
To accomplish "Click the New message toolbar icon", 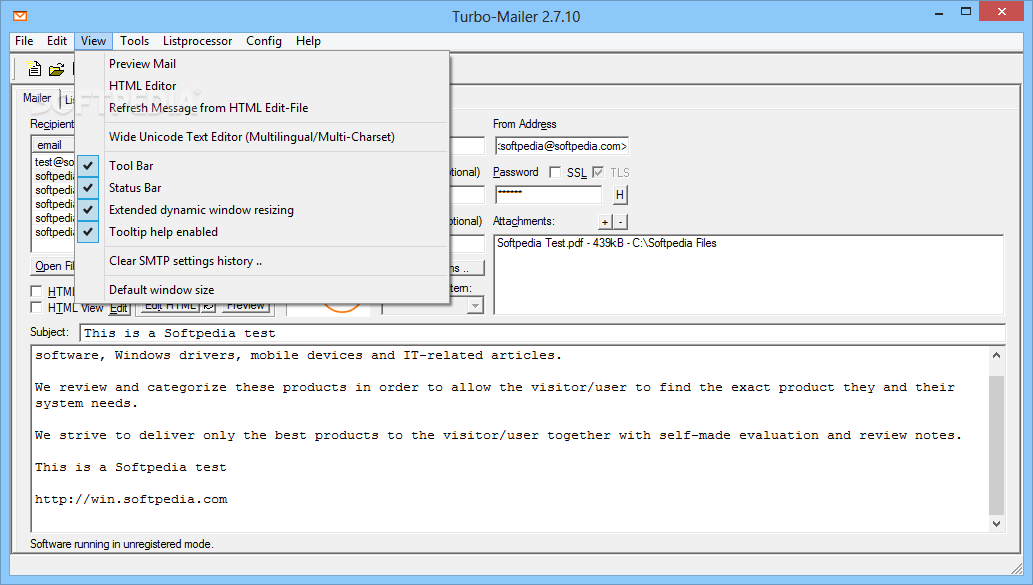I will (x=34, y=69).
